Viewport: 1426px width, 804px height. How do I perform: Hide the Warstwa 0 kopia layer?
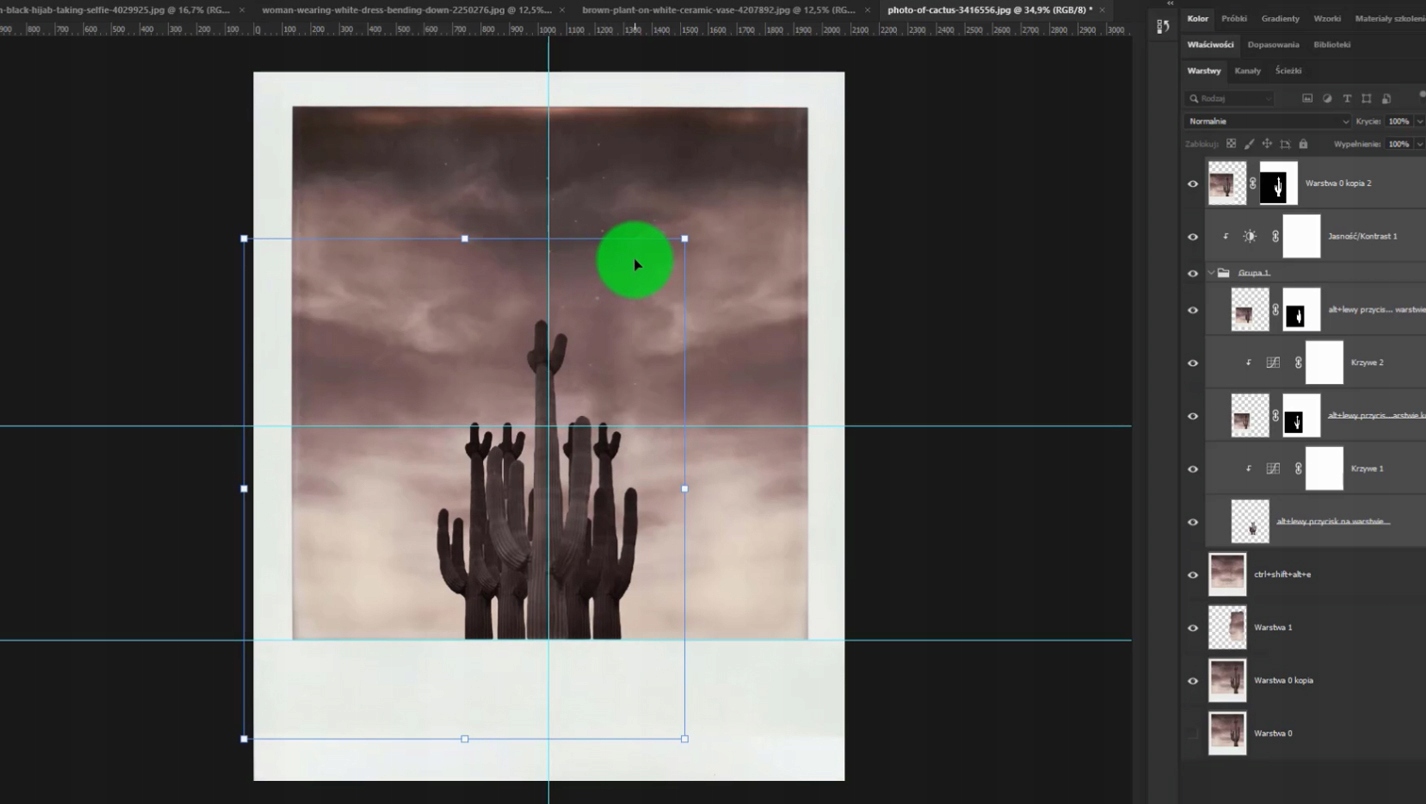(x=1192, y=681)
